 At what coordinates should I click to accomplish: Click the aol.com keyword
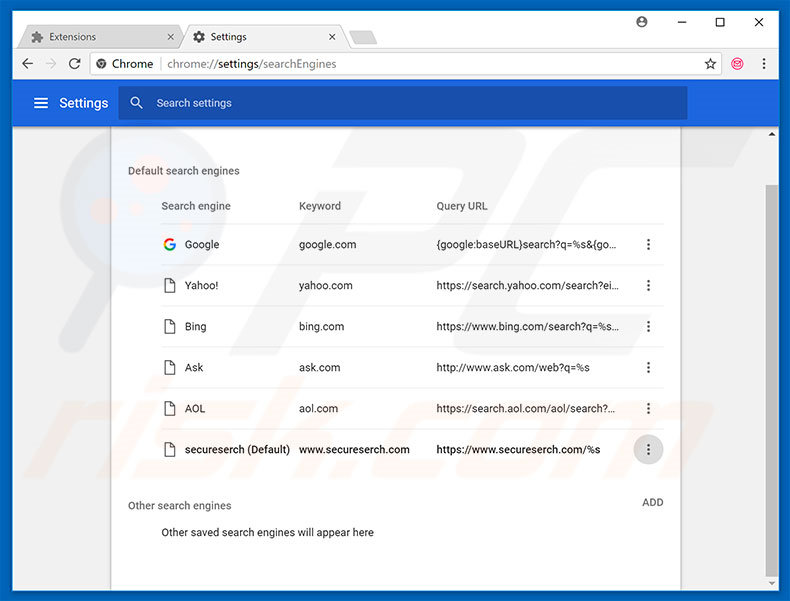[x=318, y=409]
